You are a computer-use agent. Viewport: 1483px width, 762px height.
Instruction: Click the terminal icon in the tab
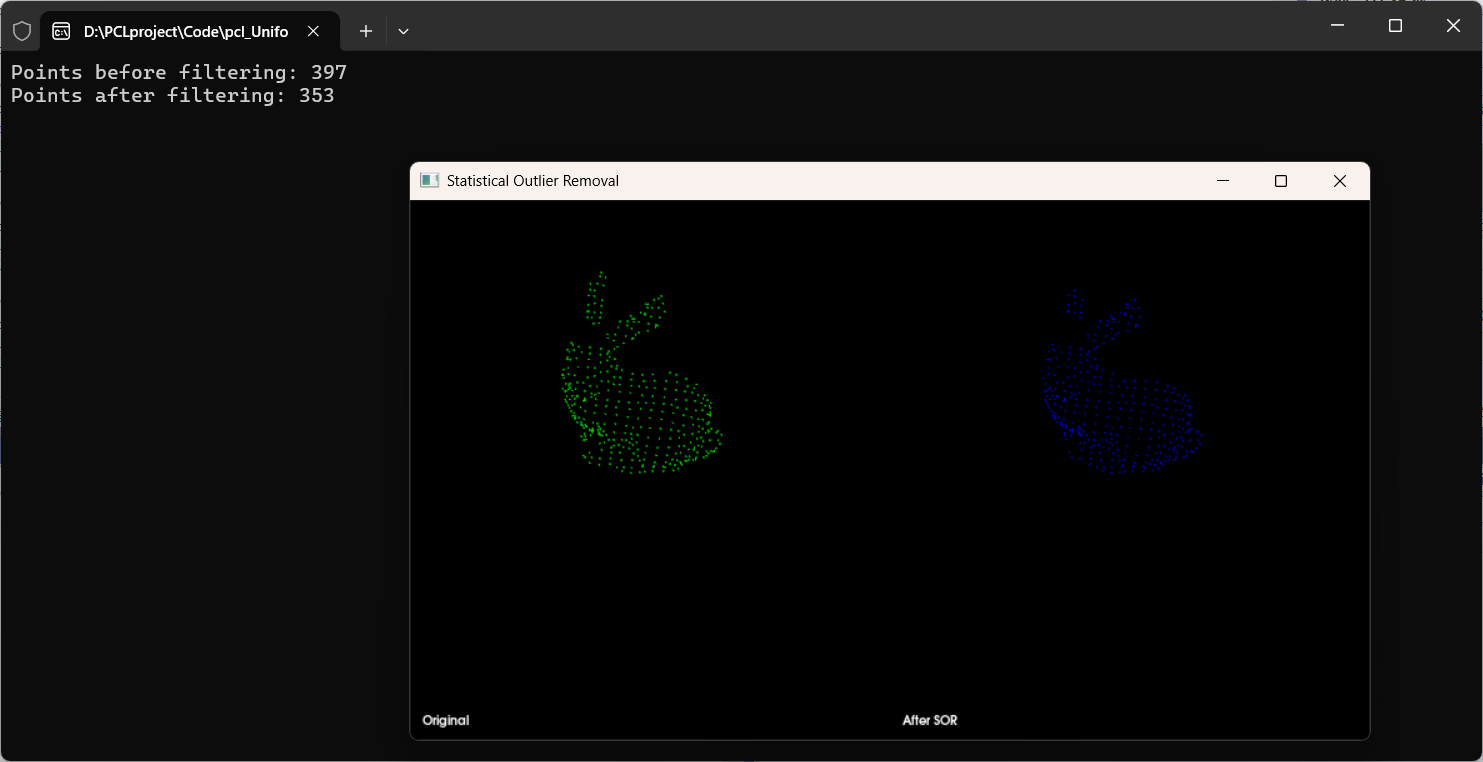pyautogui.click(x=61, y=31)
